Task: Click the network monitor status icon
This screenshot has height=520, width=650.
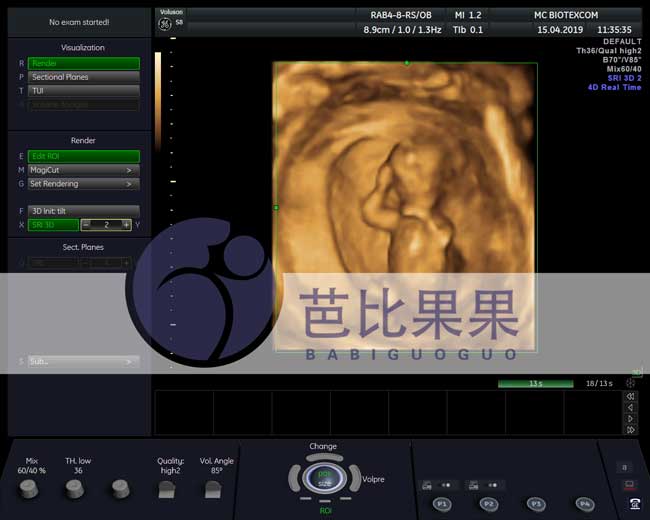Action: pyautogui.click(x=629, y=485)
